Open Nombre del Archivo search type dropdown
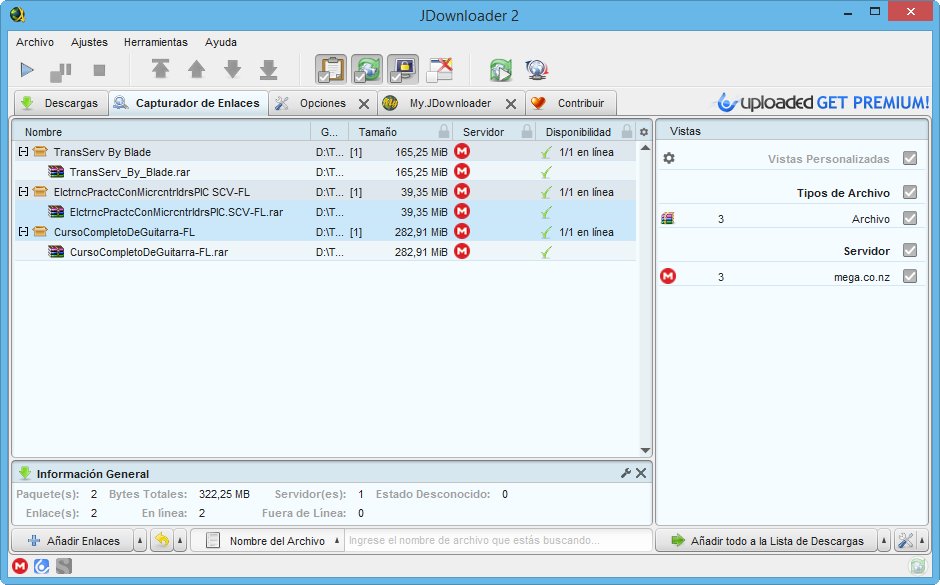 pos(267,541)
